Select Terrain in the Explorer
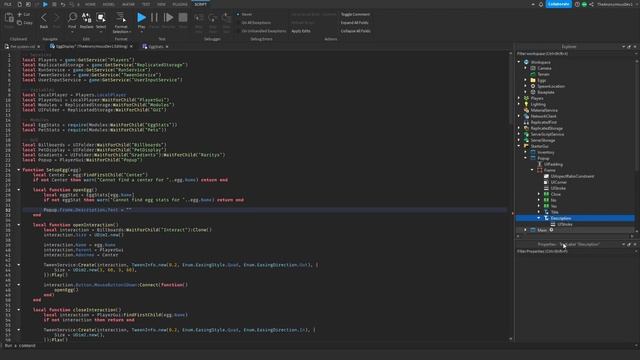 [x=543, y=74]
